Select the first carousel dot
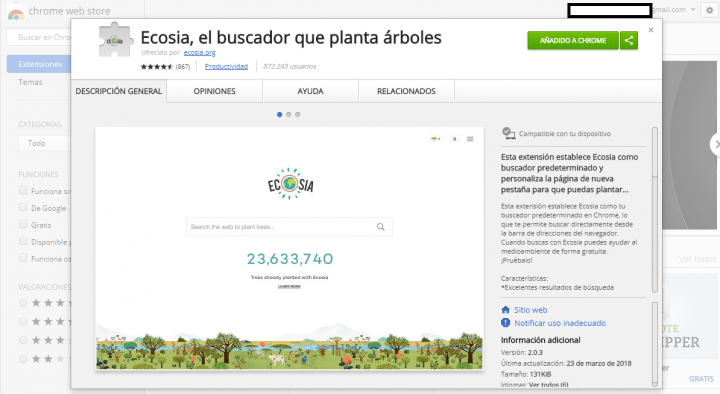720x394 pixels. [279, 115]
